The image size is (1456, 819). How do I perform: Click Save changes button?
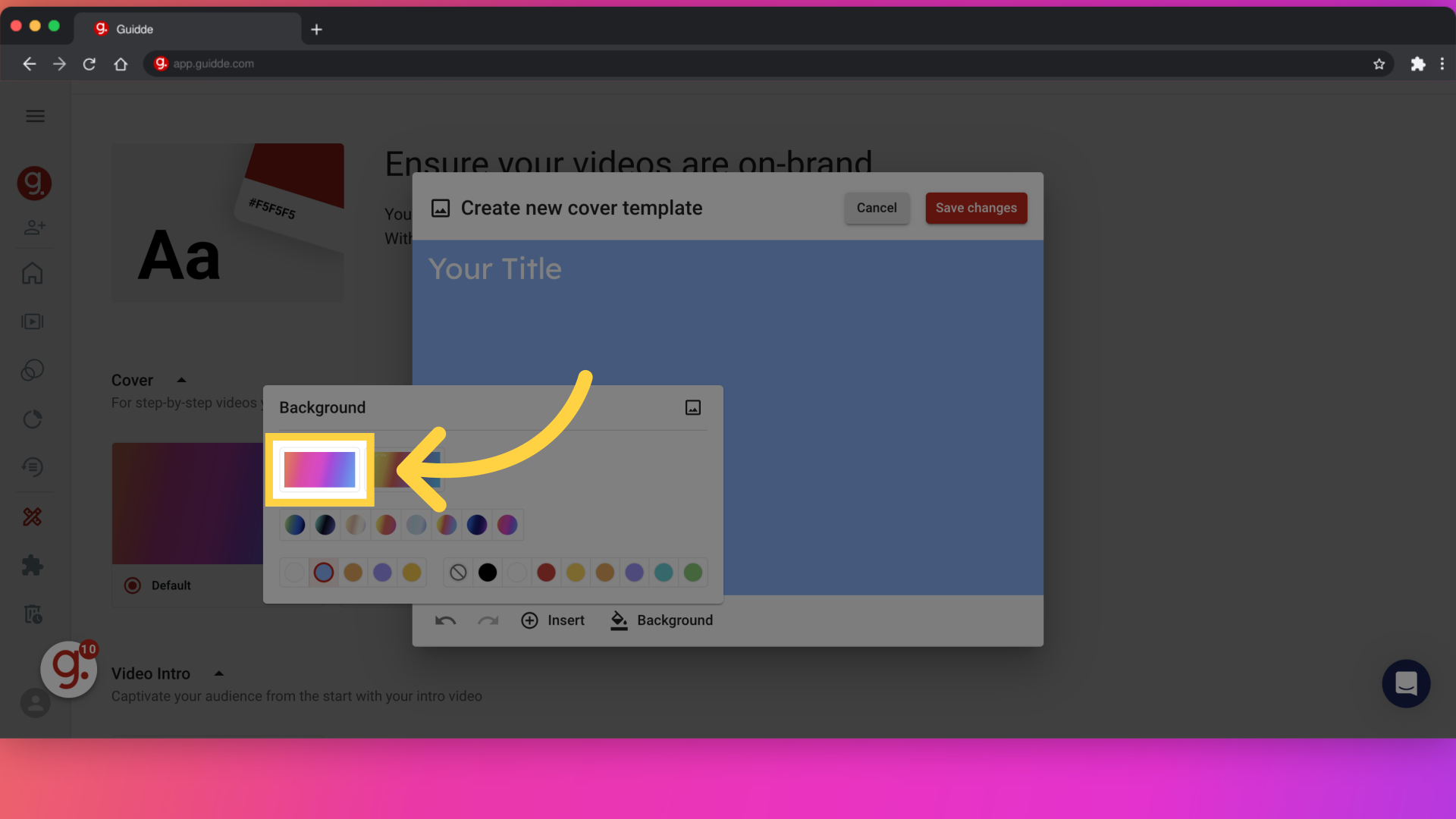click(x=976, y=207)
